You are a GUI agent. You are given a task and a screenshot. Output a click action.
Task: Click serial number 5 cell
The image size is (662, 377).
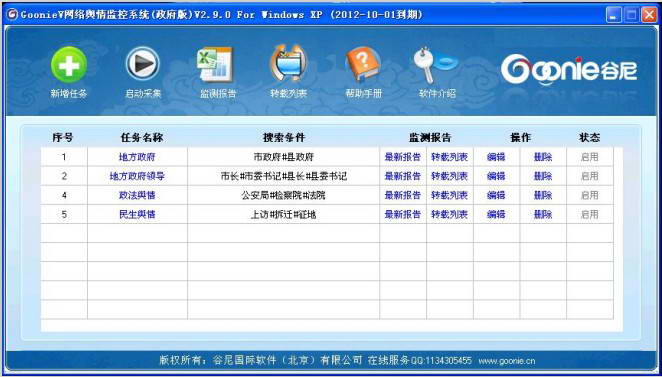point(64,214)
